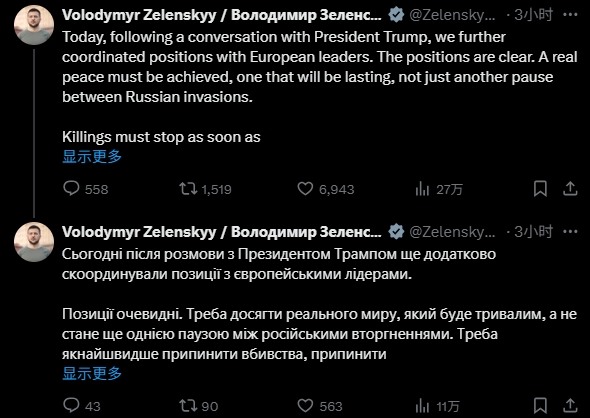Image resolution: width=590 pixels, height=418 pixels.
Task: Share the Ukrainian-language tweet
Action: [x=570, y=406]
